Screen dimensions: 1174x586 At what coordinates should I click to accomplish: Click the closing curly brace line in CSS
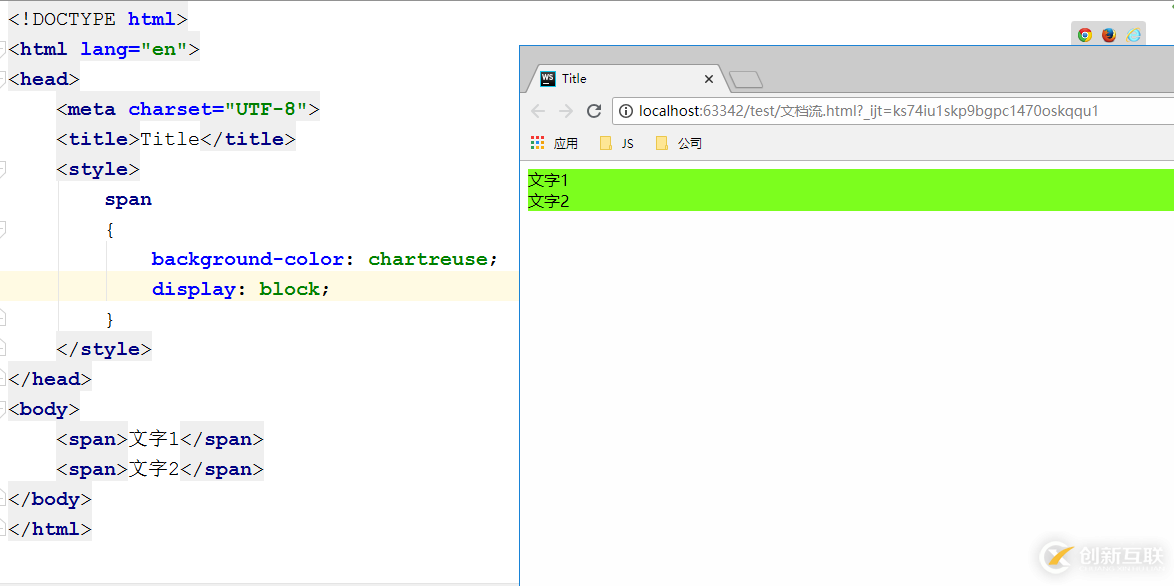pos(110,319)
